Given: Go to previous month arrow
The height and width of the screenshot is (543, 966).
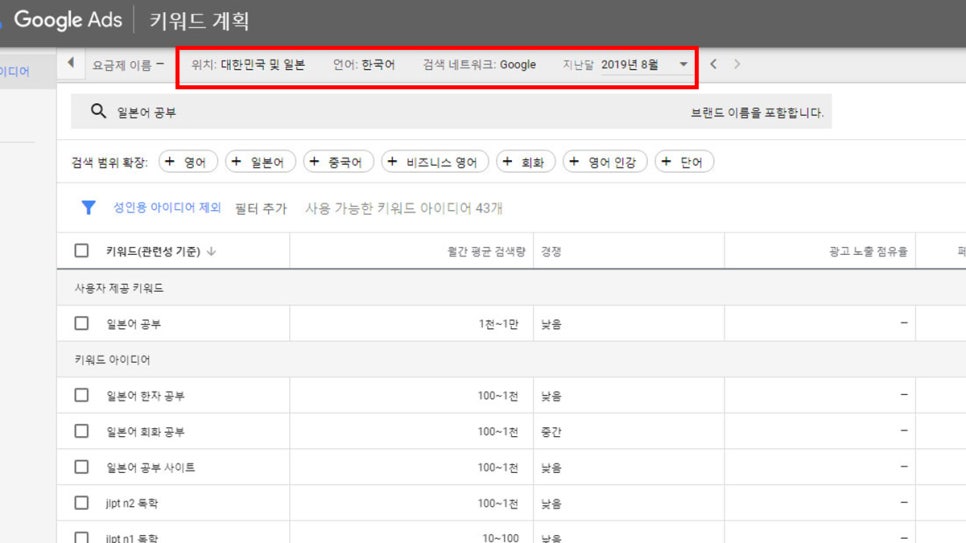Looking at the screenshot, I should (713, 64).
